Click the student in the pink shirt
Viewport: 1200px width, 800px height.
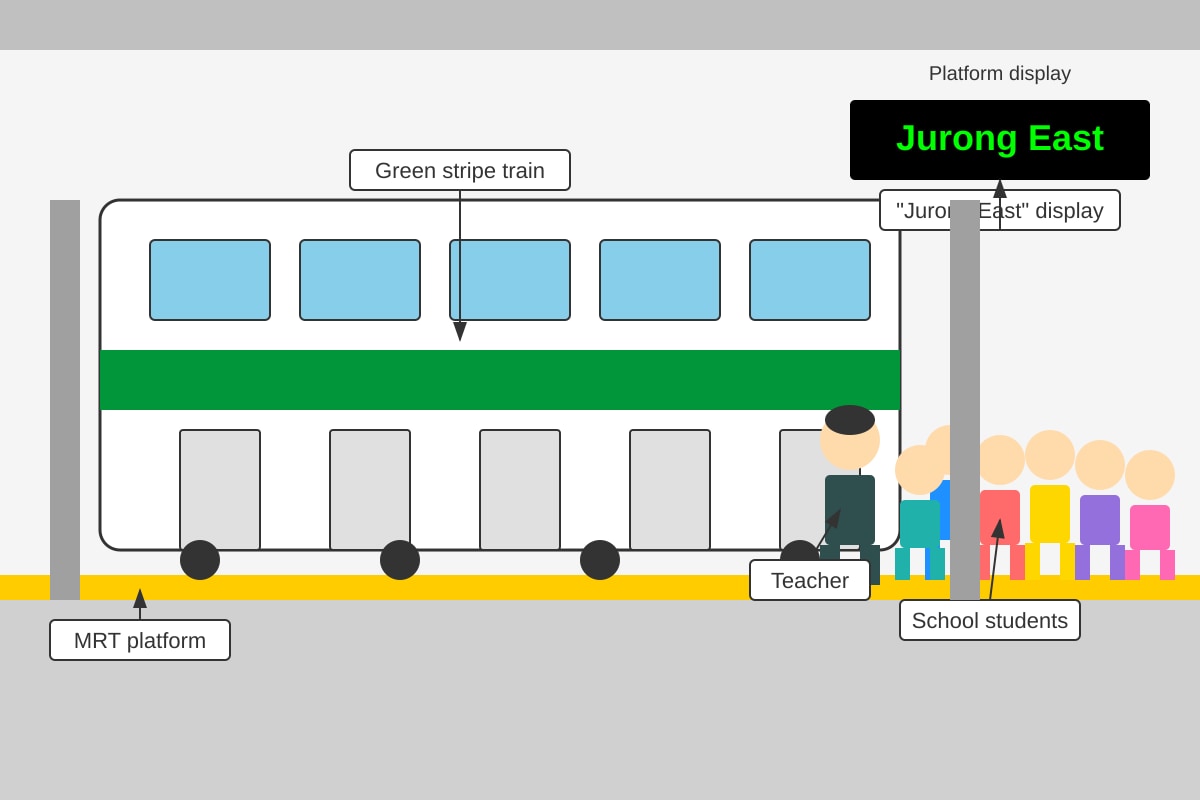pyautogui.click(x=1150, y=515)
